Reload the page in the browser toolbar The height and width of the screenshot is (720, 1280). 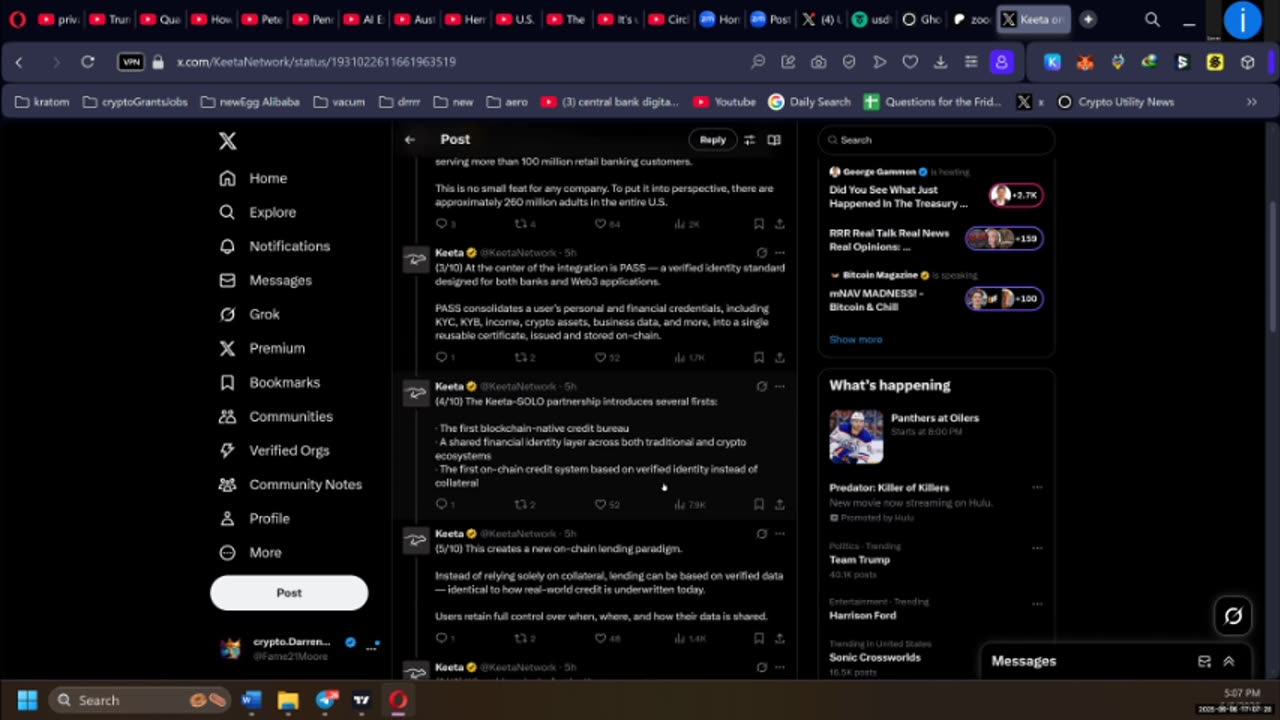[88, 62]
